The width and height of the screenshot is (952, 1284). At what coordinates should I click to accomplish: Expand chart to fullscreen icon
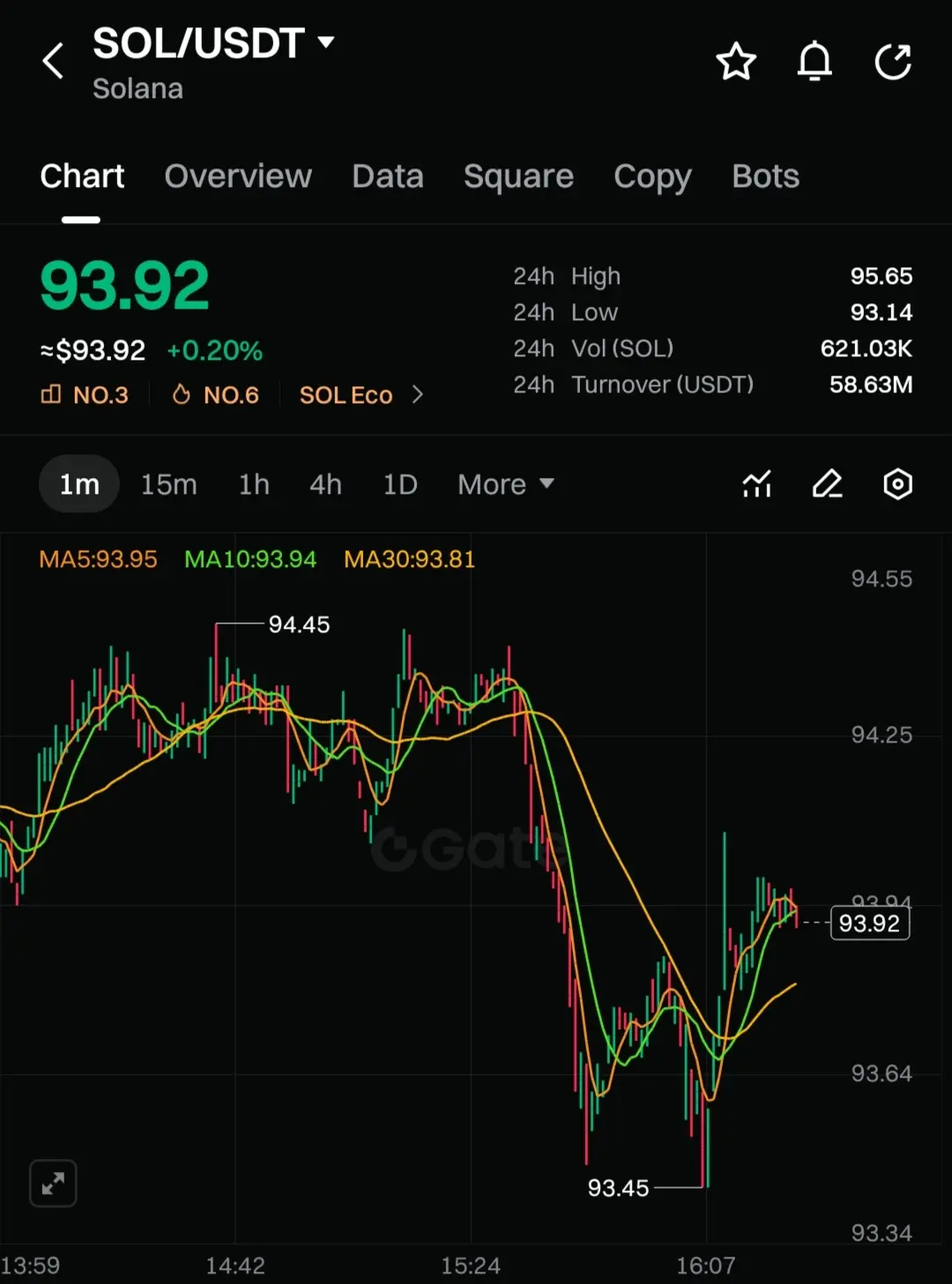pyautogui.click(x=53, y=1183)
